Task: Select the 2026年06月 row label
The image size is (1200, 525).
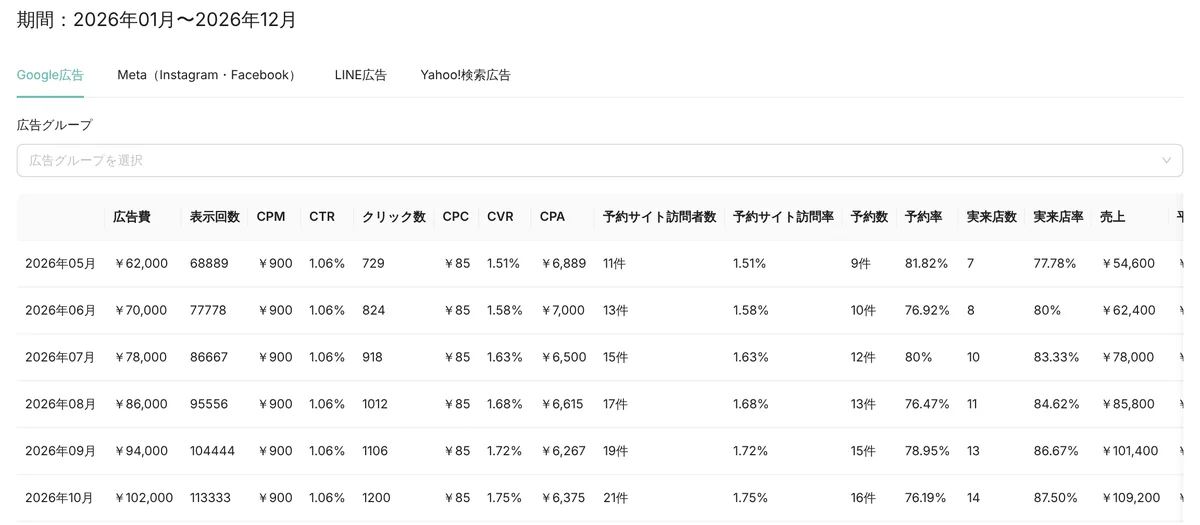Action: click(60, 311)
